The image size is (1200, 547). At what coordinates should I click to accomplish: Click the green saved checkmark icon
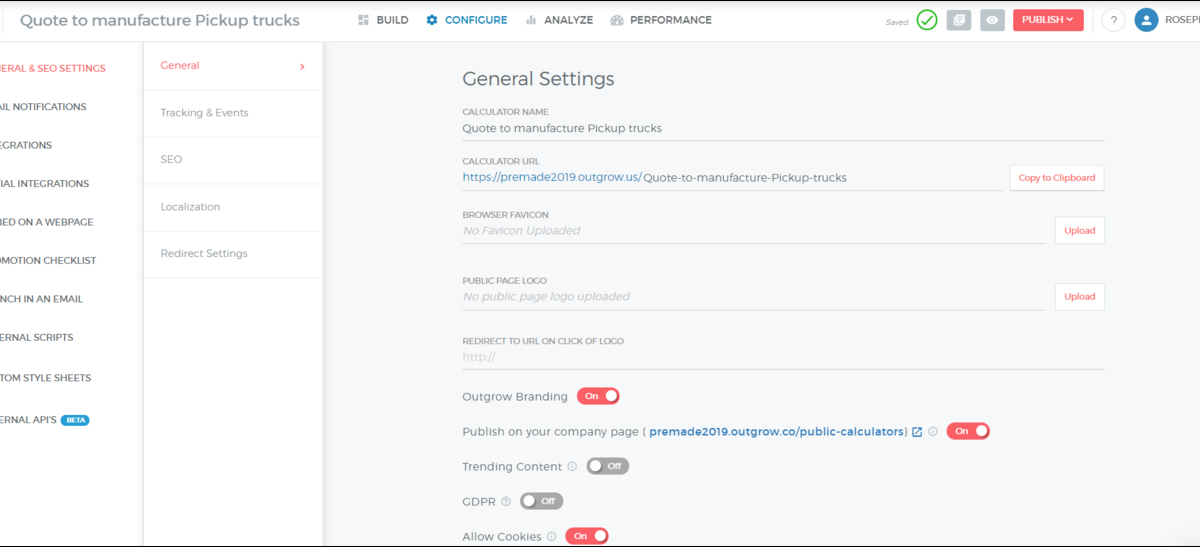click(x=927, y=20)
